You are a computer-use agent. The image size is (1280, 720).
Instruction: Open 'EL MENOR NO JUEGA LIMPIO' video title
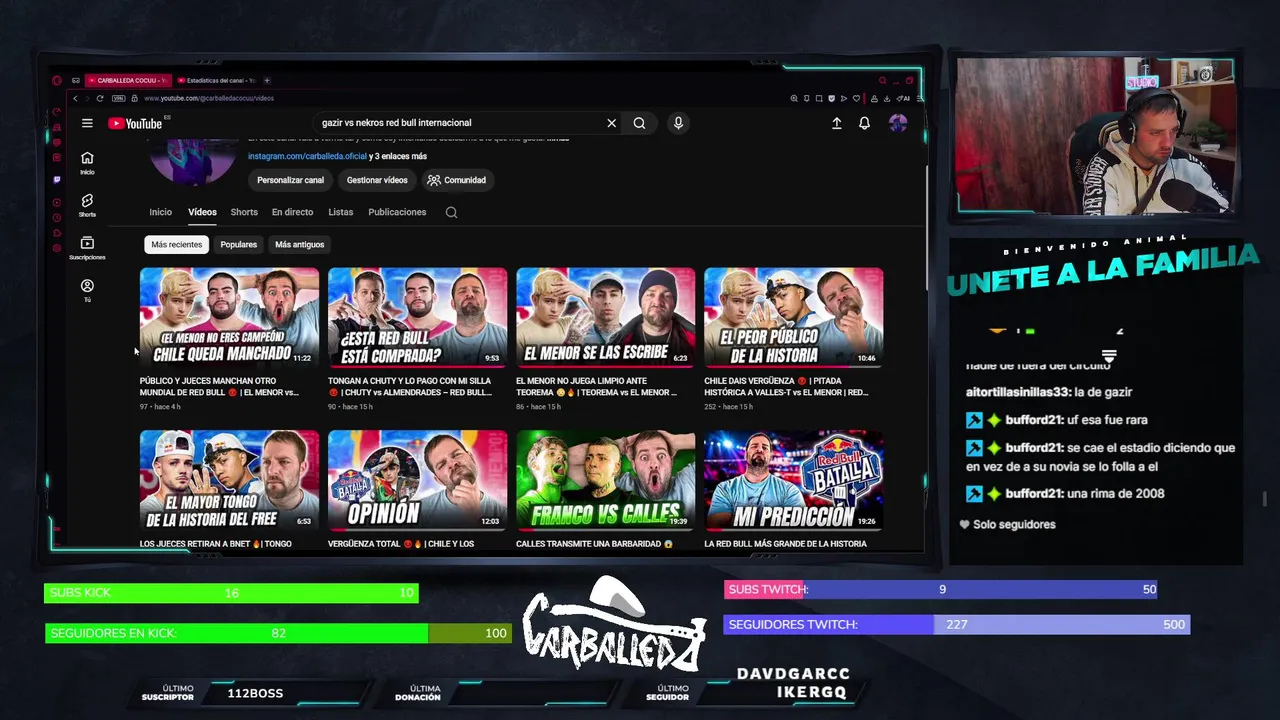[x=598, y=386]
